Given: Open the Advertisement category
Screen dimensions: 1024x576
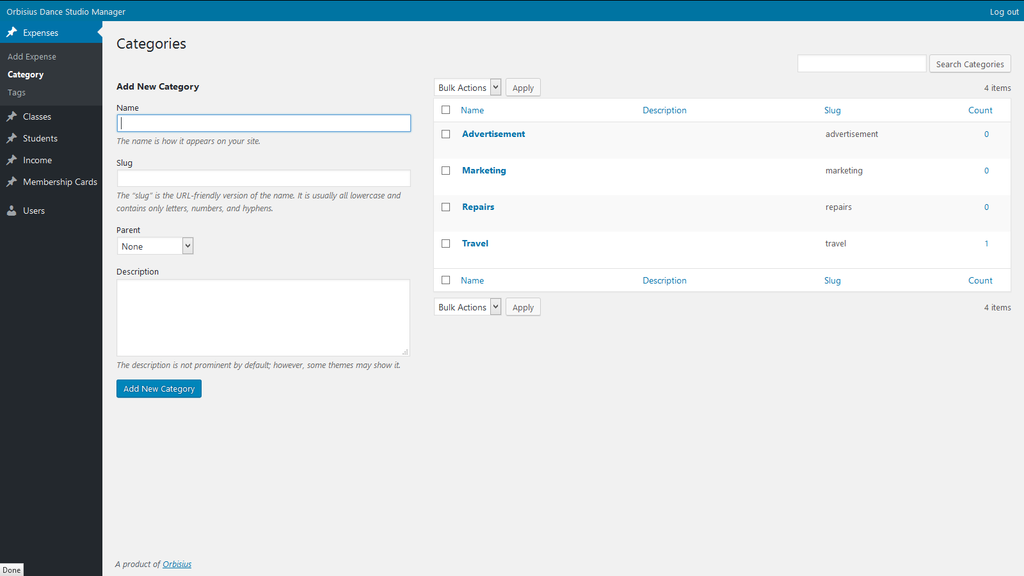Looking at the screenshot, I should [493, 134].
